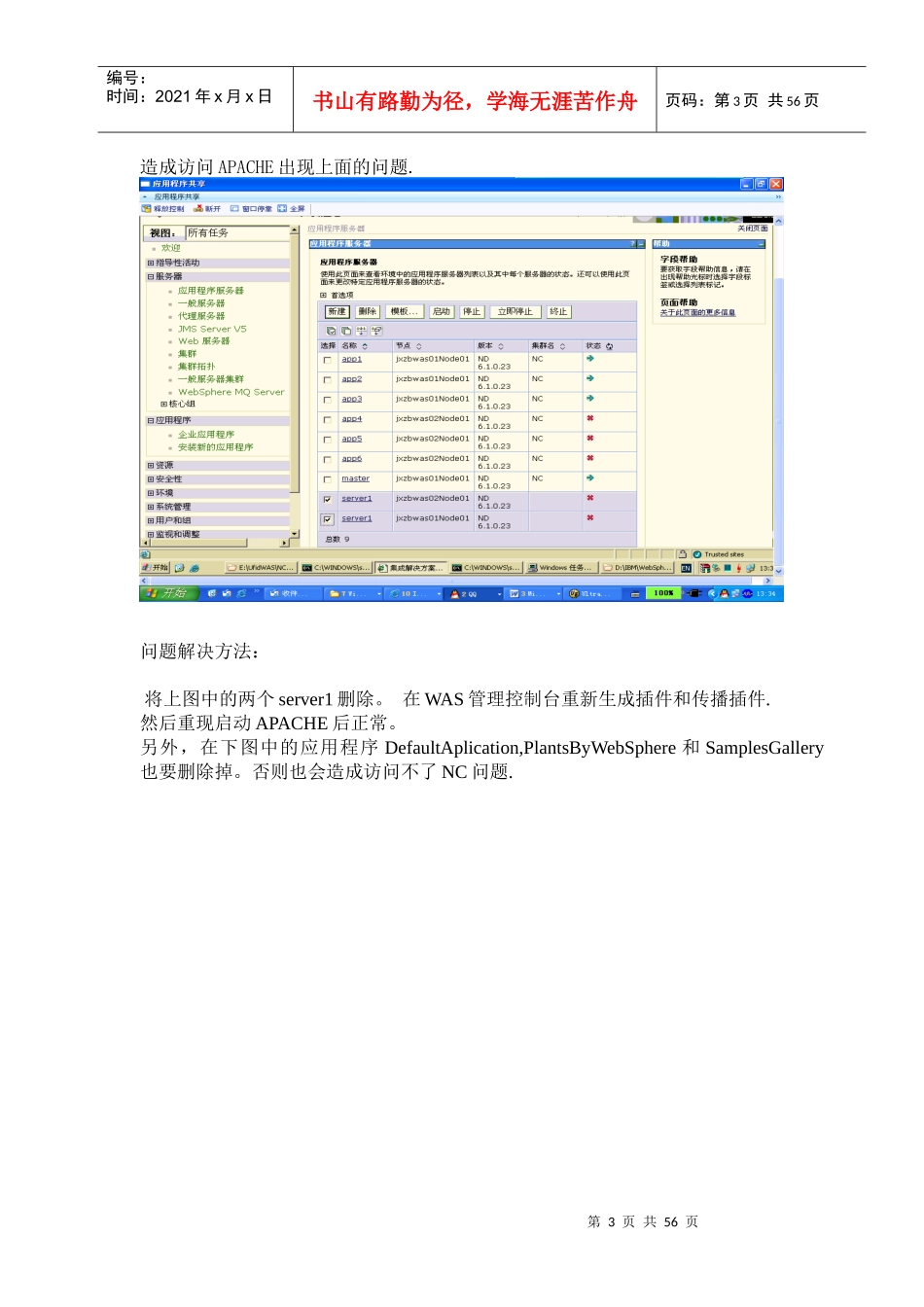Collapse the 应用程序 tree section

click(x=151, y=421)
